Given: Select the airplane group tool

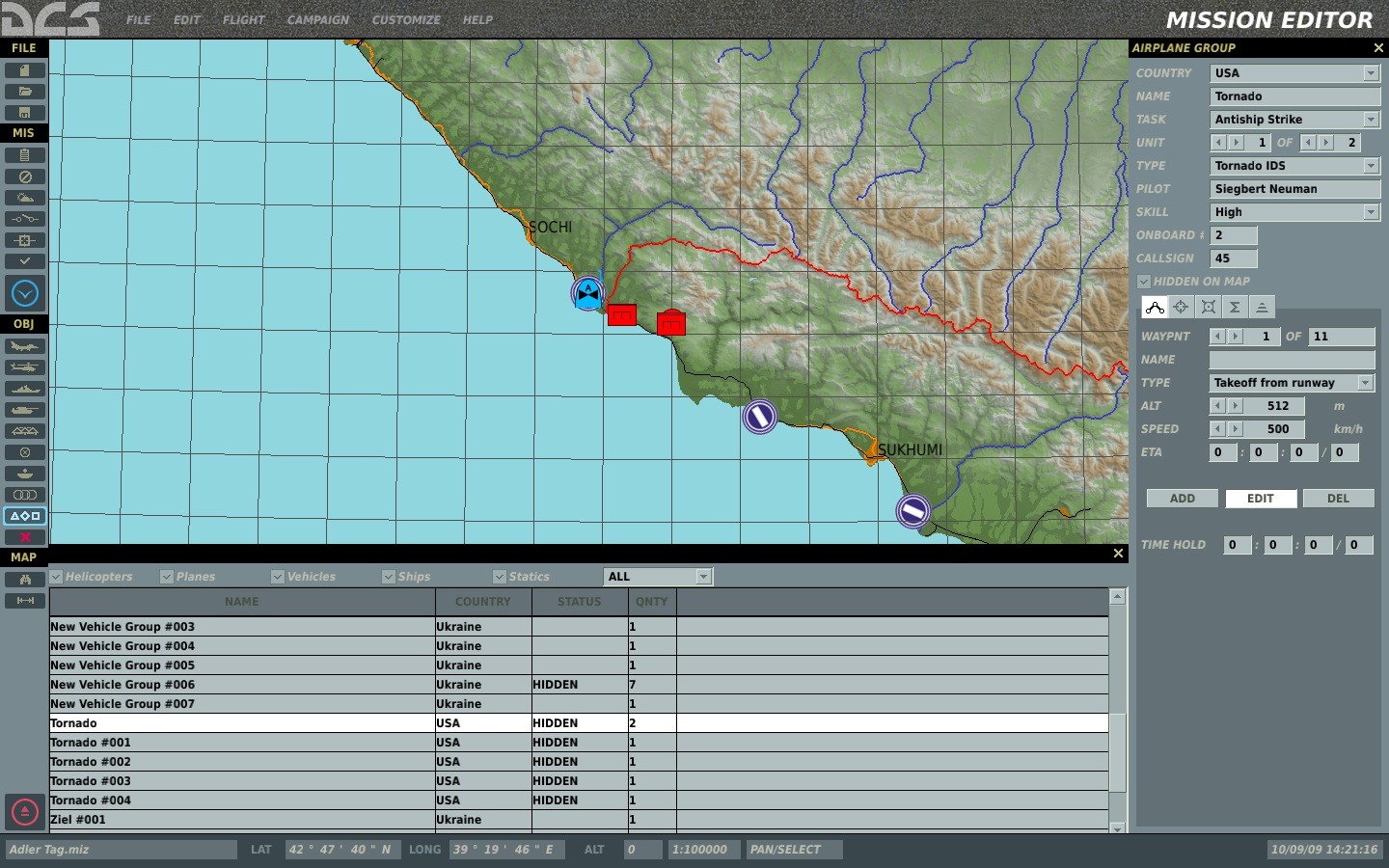Looking at the screenshot, I should coord(25,346).
